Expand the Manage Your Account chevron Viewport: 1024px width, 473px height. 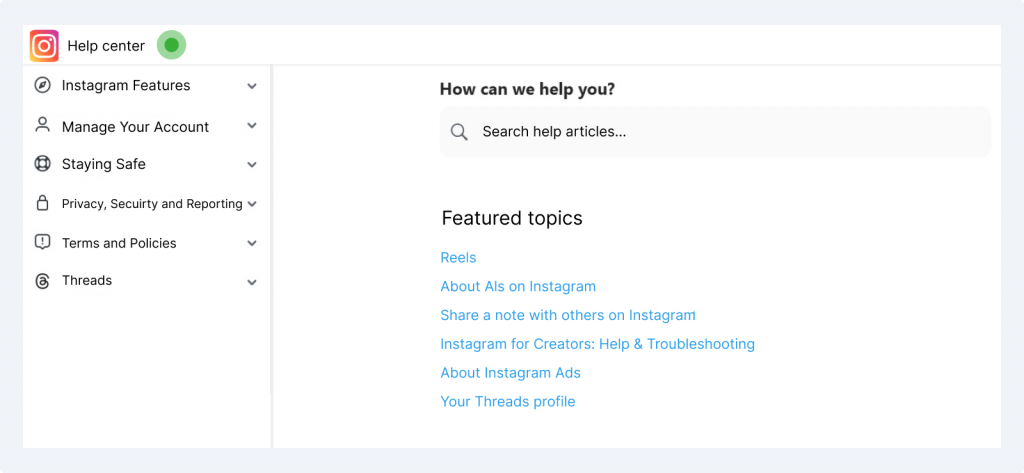pyautogui.click(x=252, y=125)
